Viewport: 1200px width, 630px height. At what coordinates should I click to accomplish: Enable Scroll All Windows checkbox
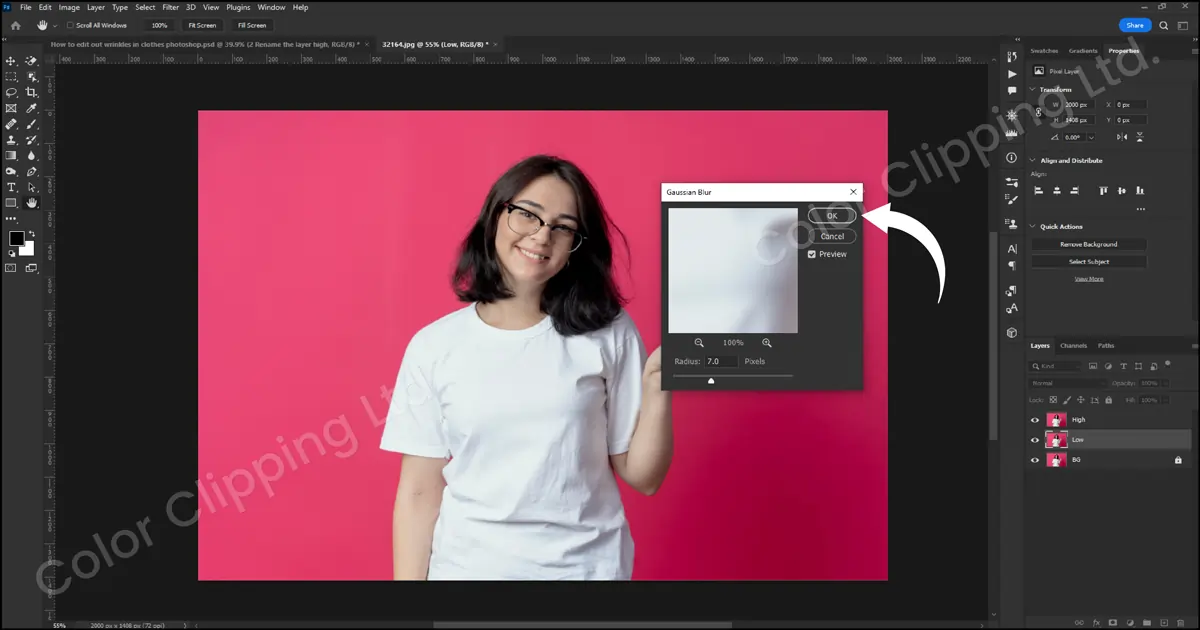point(69,25)
